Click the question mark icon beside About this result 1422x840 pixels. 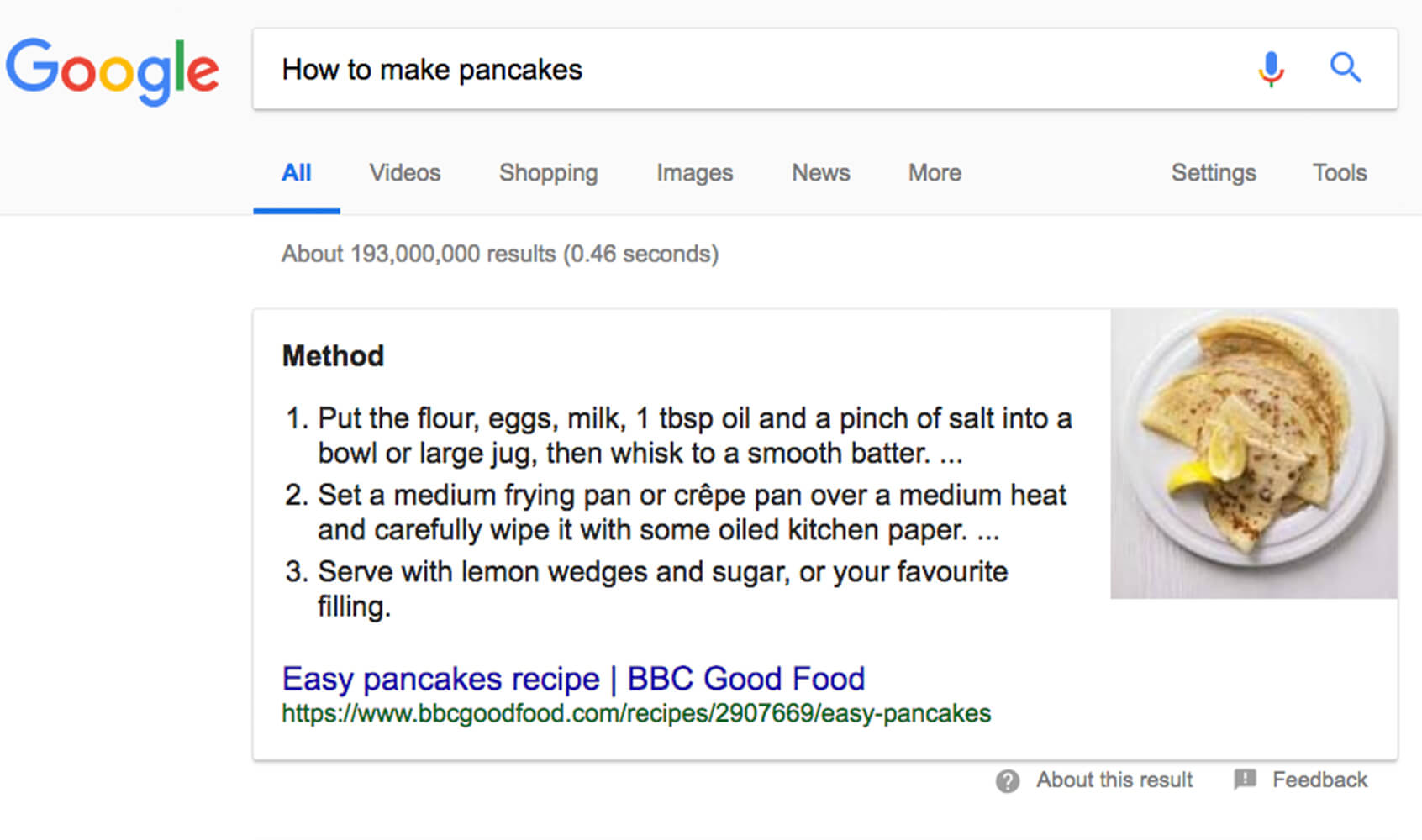pyautogui.click(x=1008, y=781)
